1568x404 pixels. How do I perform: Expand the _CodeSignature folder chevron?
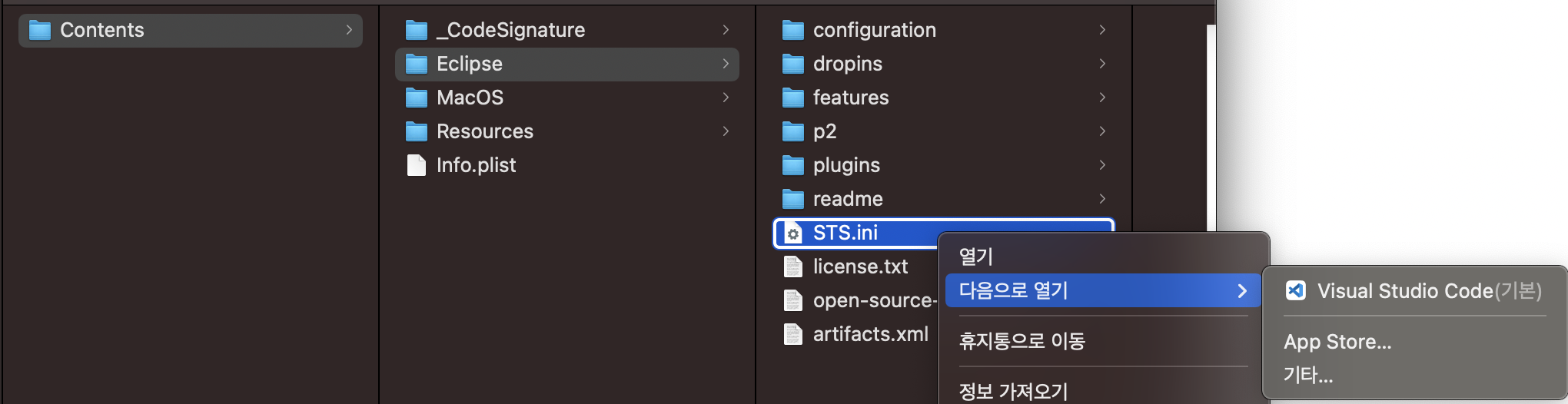726,30
